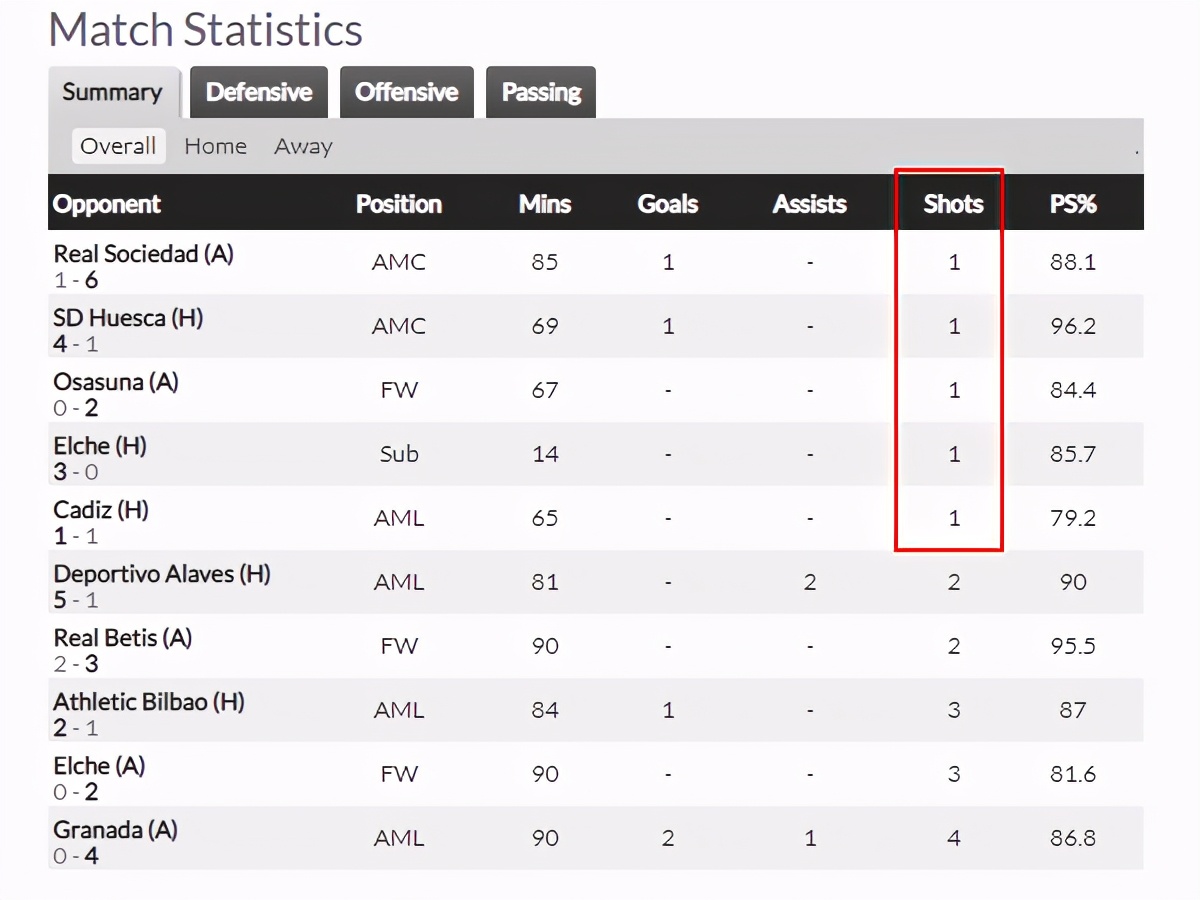
Task: Click the 2 goals cell in Granada row
Action: coord(668,838)
